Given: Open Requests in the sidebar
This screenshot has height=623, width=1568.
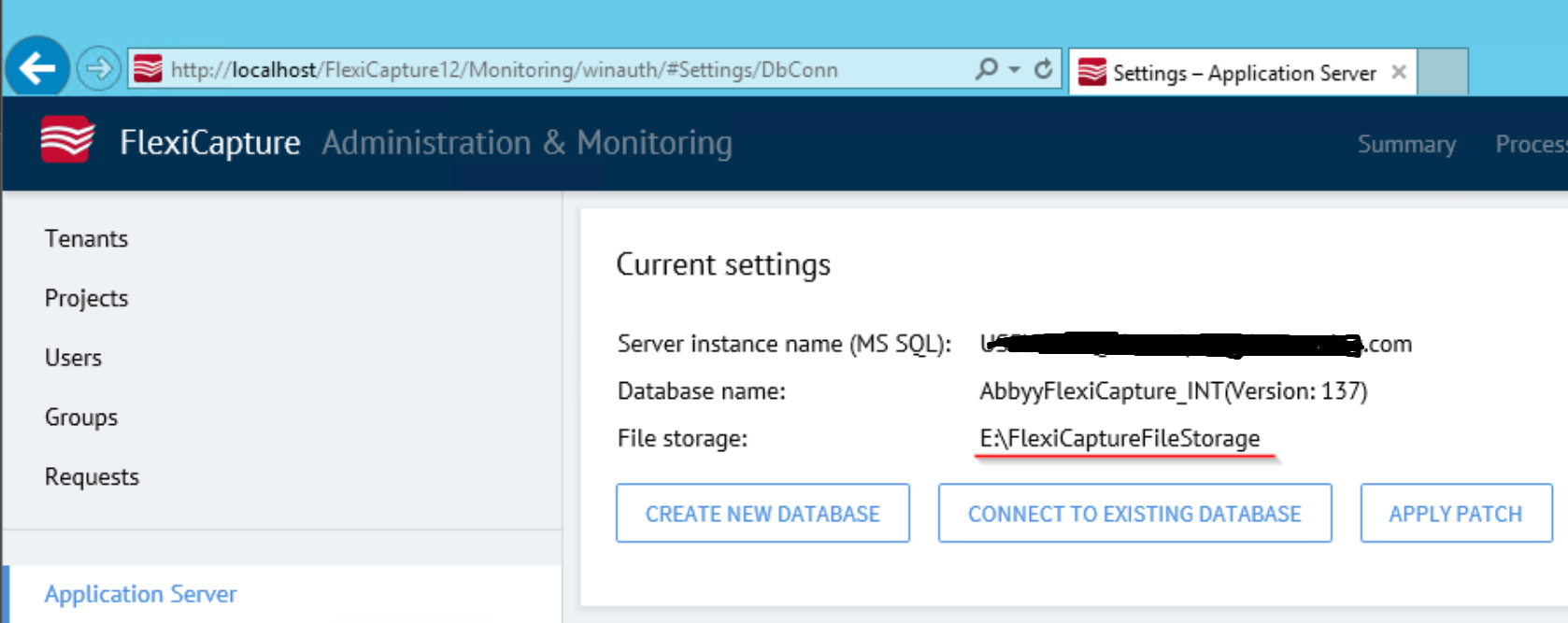Looking at the screenshot, I should (92, 476).
